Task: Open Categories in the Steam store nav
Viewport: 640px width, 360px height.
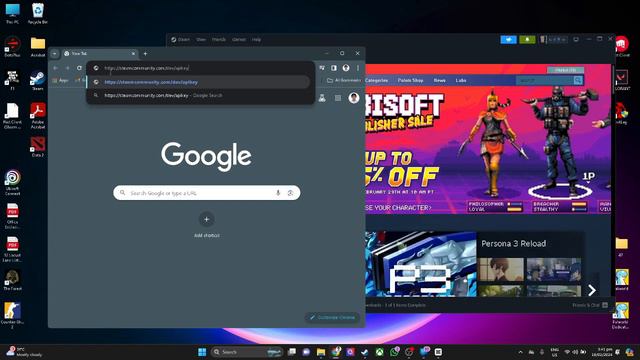Action: pos(376,80)
